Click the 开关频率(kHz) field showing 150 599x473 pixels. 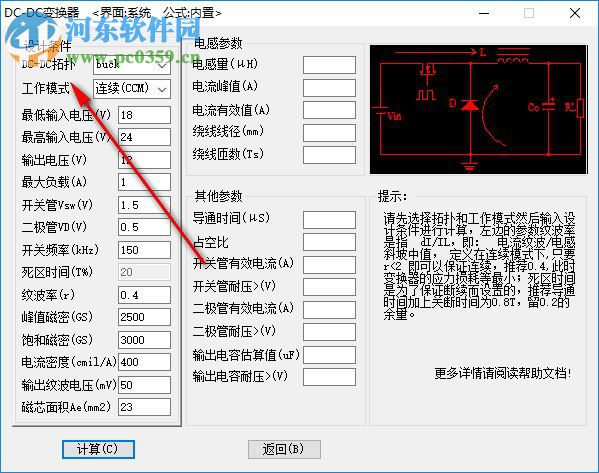[x=144, y=250]
